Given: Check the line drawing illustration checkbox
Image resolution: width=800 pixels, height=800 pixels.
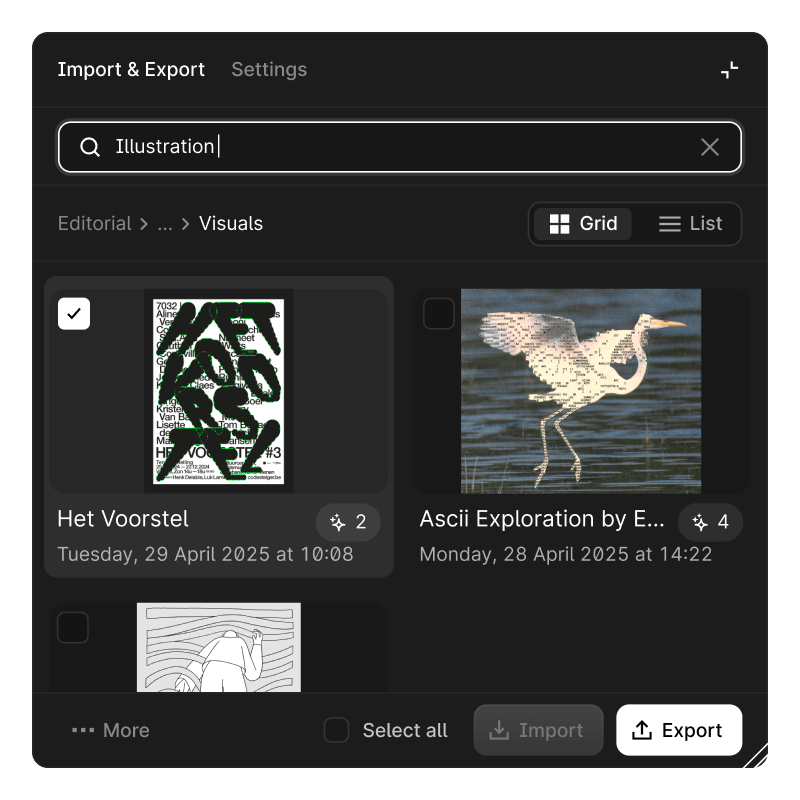Looking at the screenshot, I should (x=73, y=627).
